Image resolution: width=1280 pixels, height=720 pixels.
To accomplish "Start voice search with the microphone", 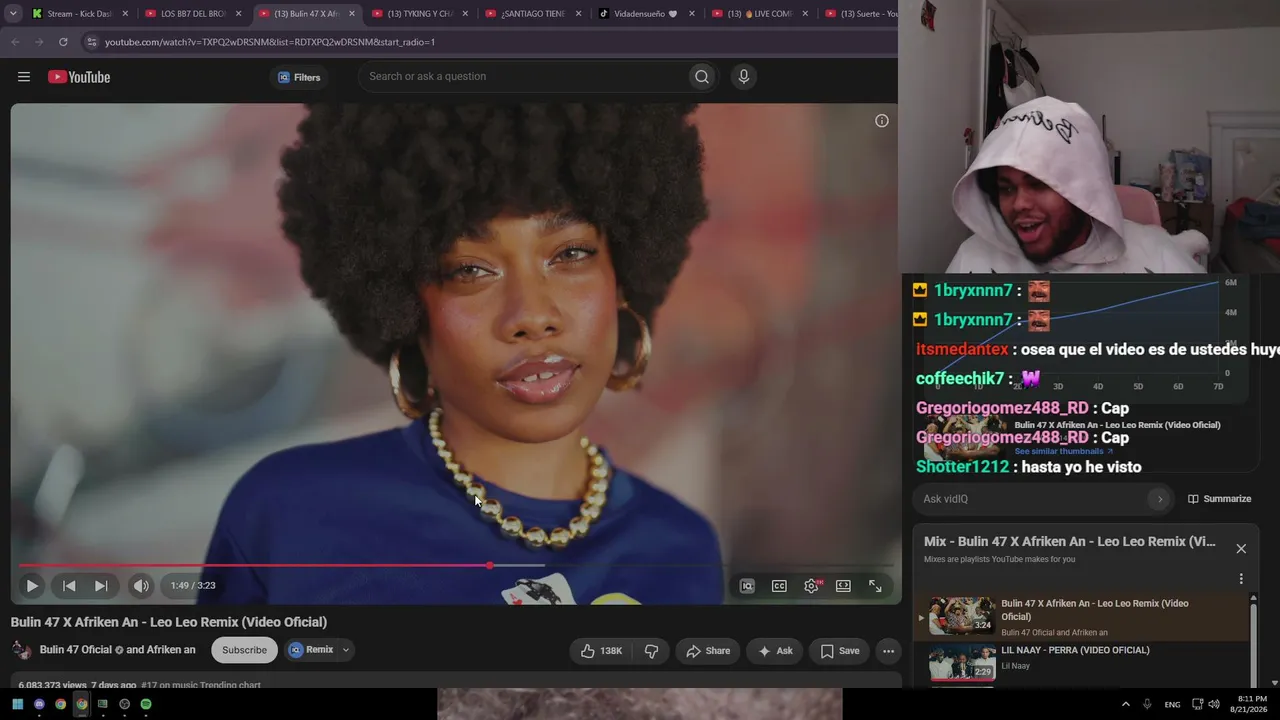I will (743, 77).
